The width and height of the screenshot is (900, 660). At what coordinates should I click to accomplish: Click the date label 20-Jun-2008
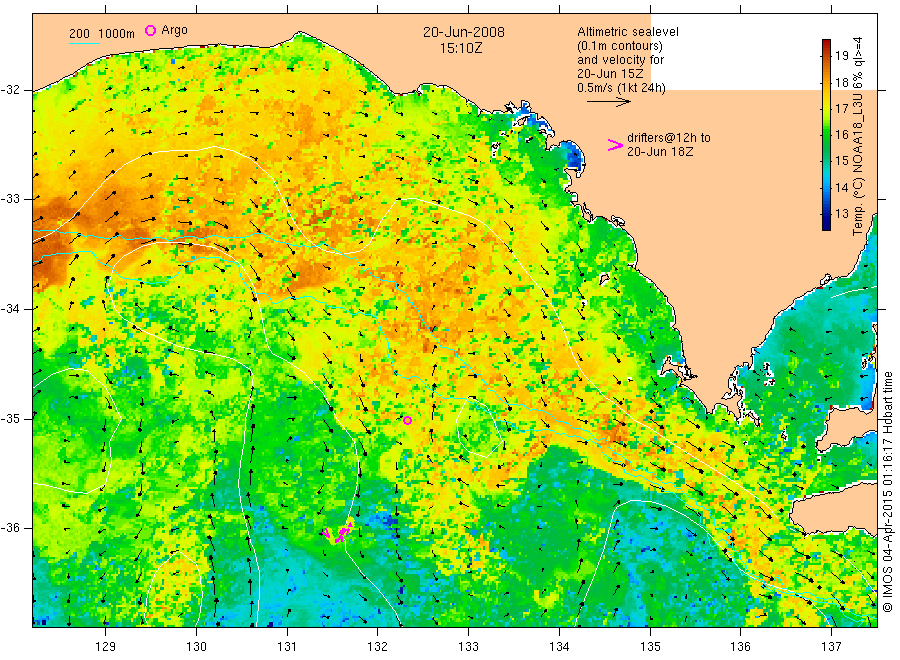click(x=464, y=32)
